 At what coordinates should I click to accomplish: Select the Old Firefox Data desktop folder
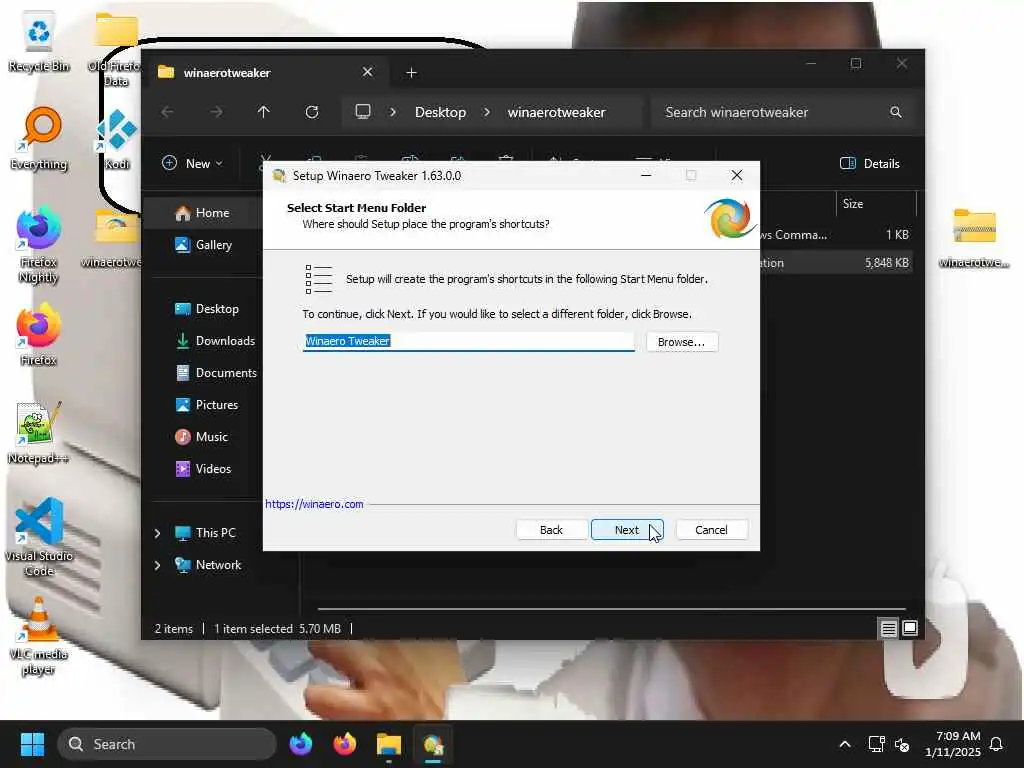[x=116, y=49]
